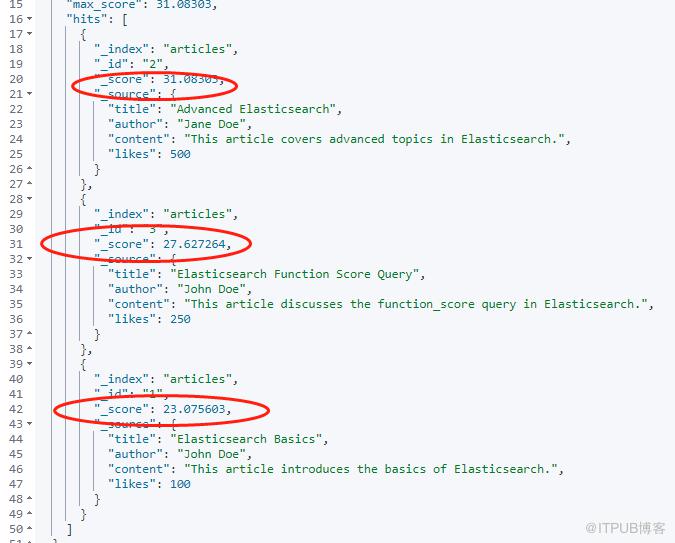Select line number 33 in the gutter

pos(16,274)
